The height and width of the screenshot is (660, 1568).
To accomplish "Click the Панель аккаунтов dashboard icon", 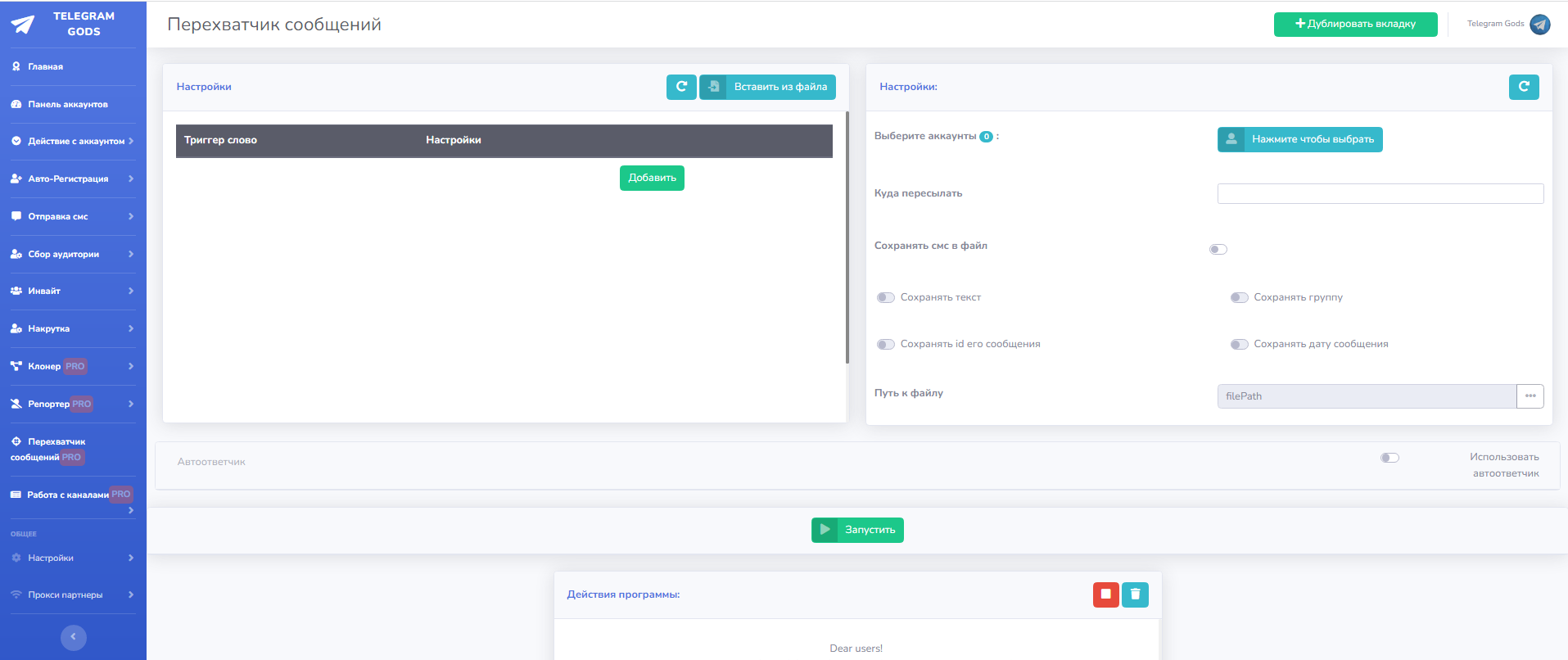I will (x=16, y=104).
